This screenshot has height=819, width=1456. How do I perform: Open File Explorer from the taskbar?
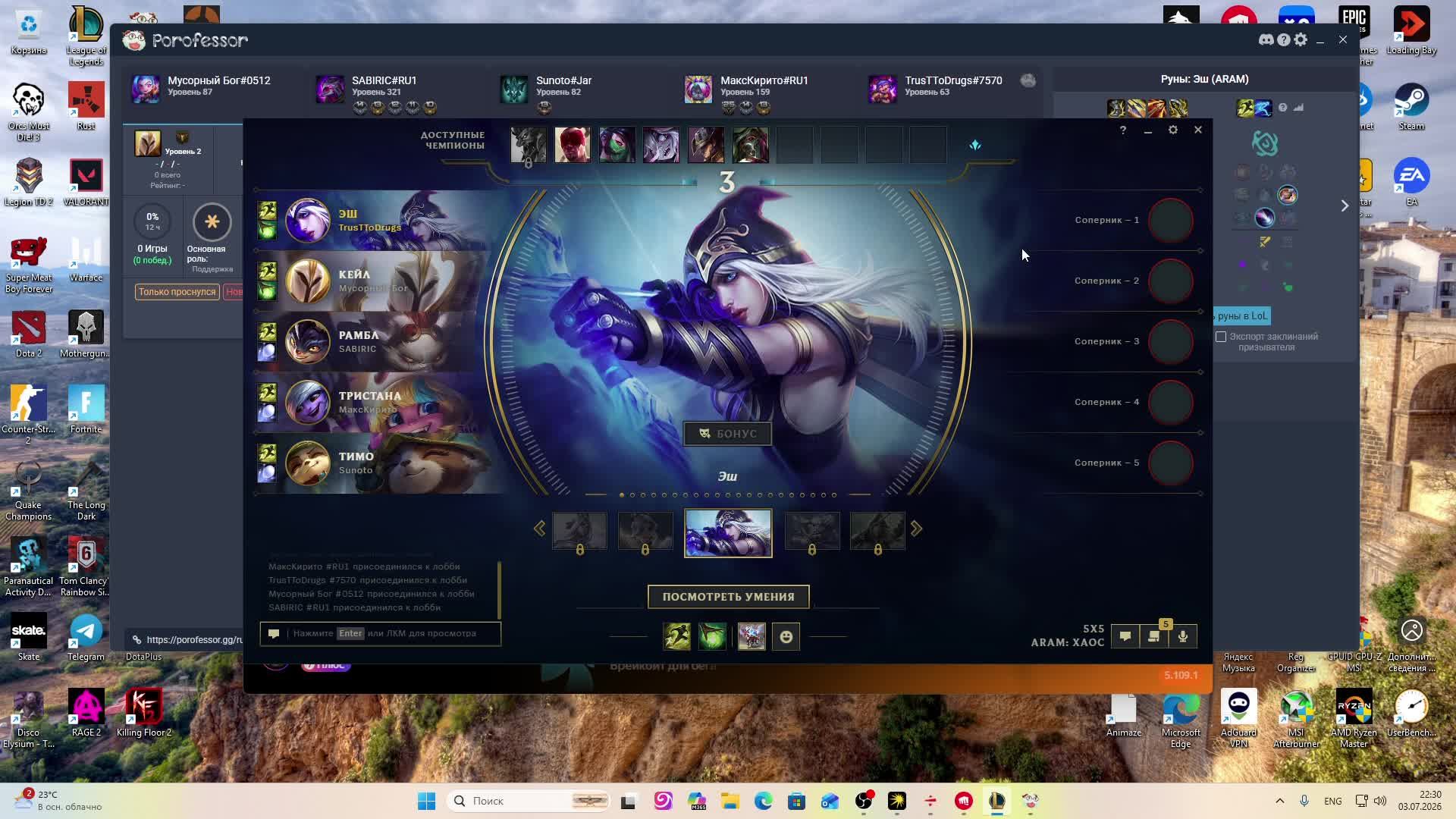[x=730, y=801]
